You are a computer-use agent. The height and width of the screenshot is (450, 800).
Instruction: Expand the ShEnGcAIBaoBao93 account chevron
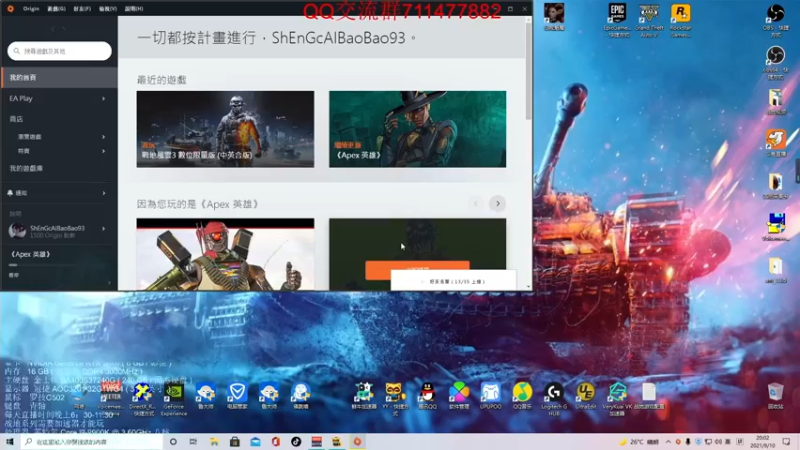[104, 229]
